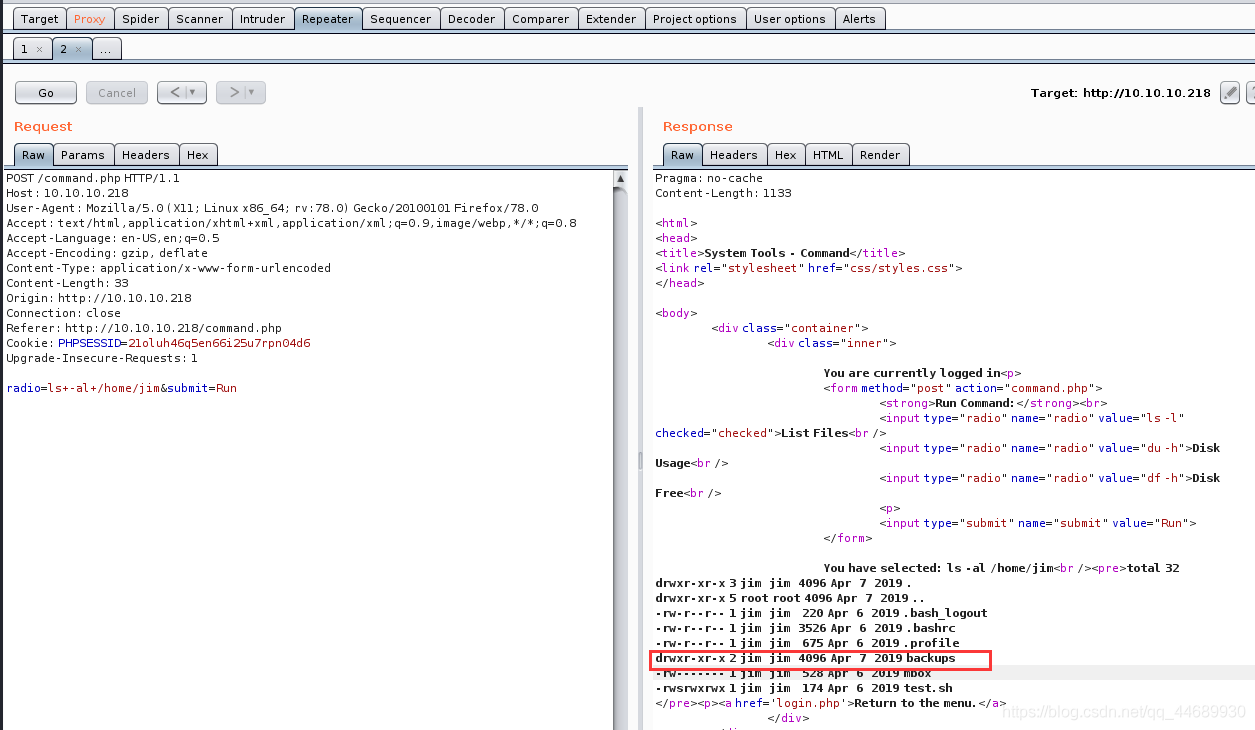Open the back history dropdown arrow
Screen dimensions: 1255x730
193,93
